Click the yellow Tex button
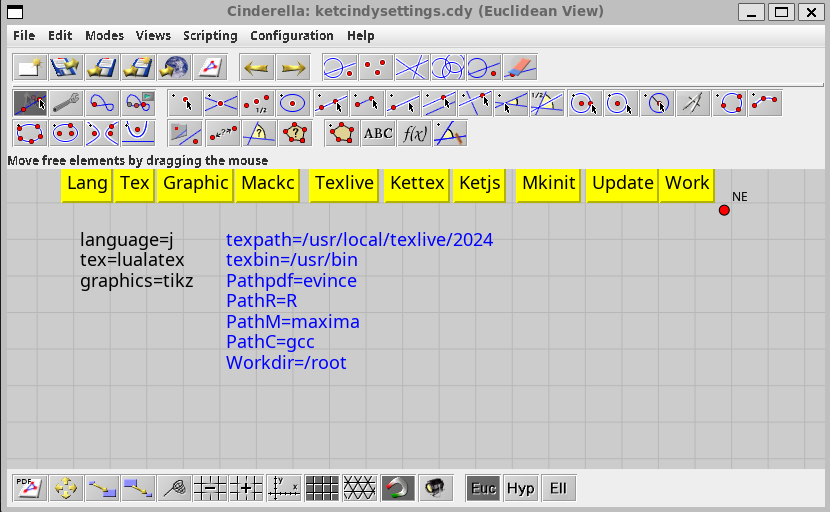 [x=134, y=185]
